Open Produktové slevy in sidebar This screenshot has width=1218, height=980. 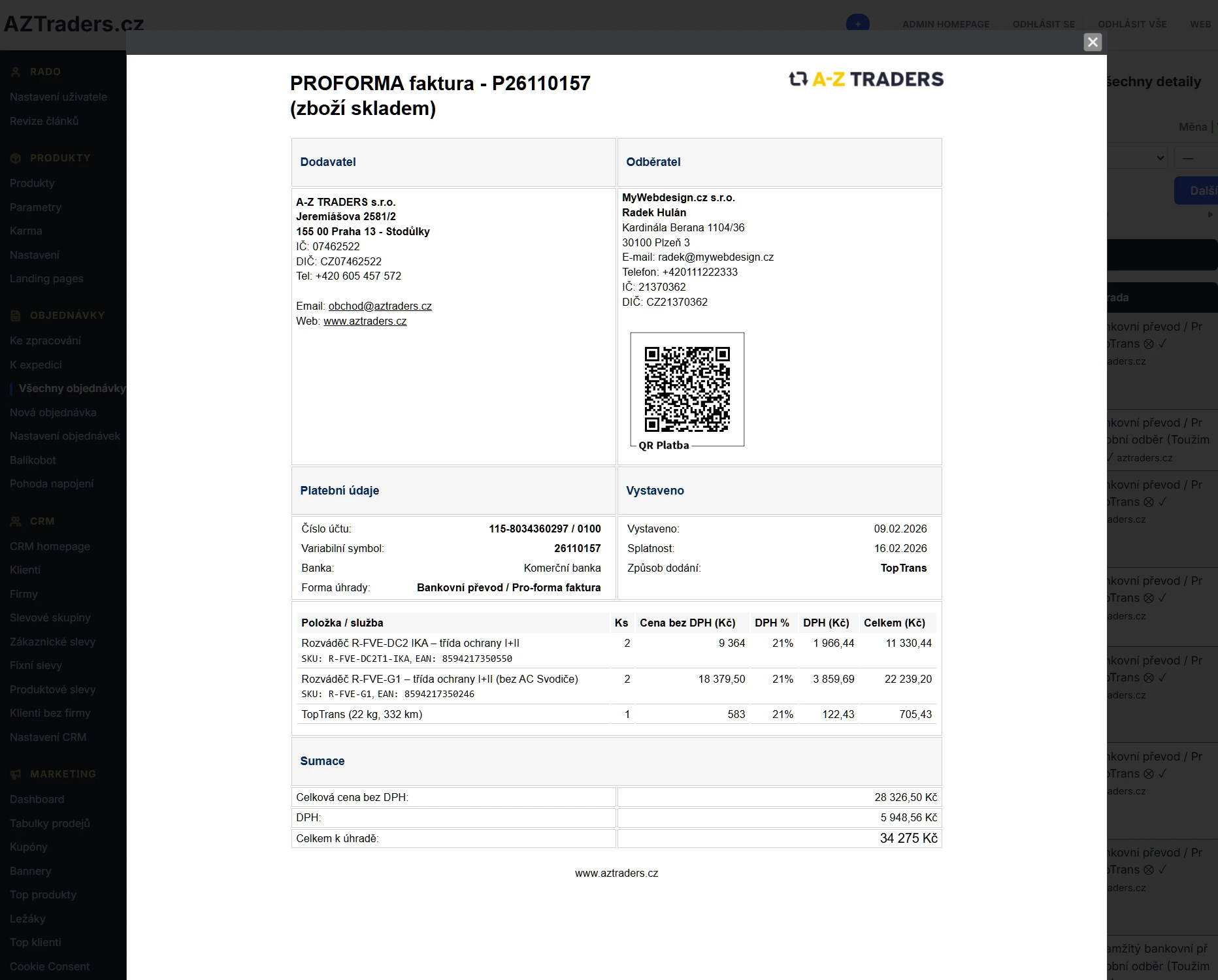pyautogui.click(x=52, y=689)
